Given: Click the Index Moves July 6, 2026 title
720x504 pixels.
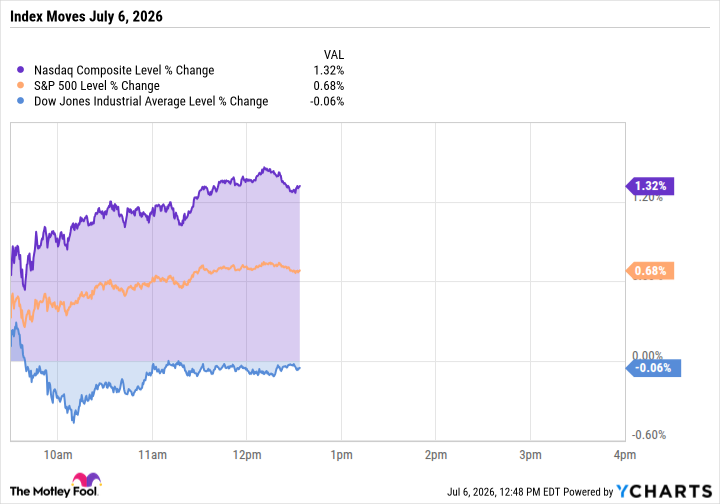Looking at the screenshot, I should pos(86,17).
